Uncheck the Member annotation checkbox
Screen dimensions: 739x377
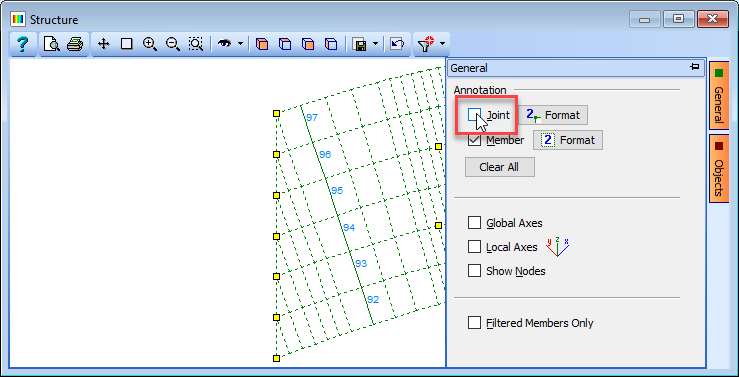click(x=474, y=140)
